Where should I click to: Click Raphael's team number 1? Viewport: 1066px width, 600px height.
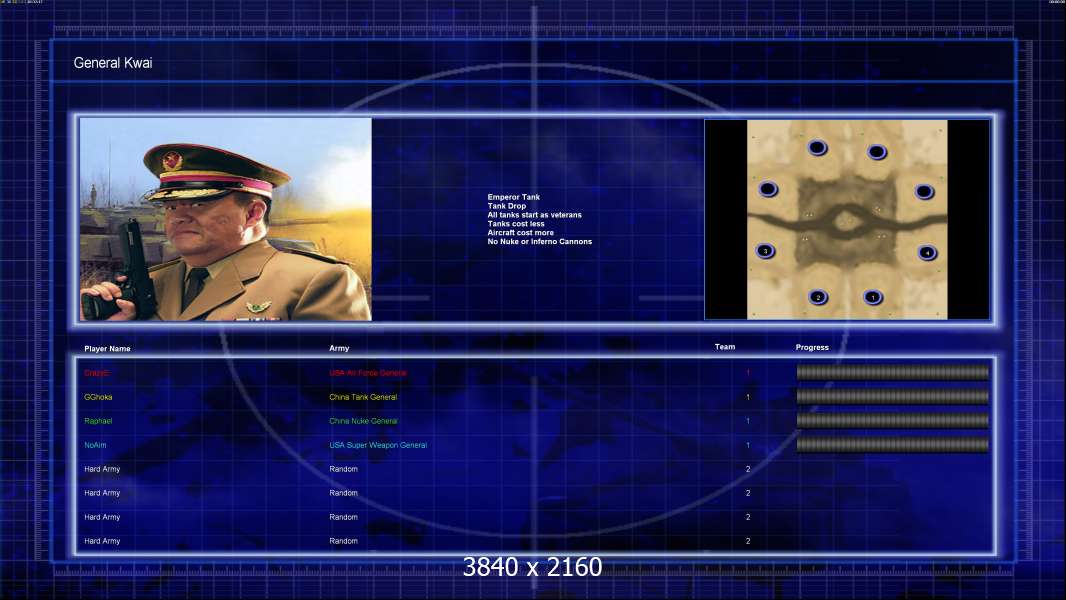748,421
